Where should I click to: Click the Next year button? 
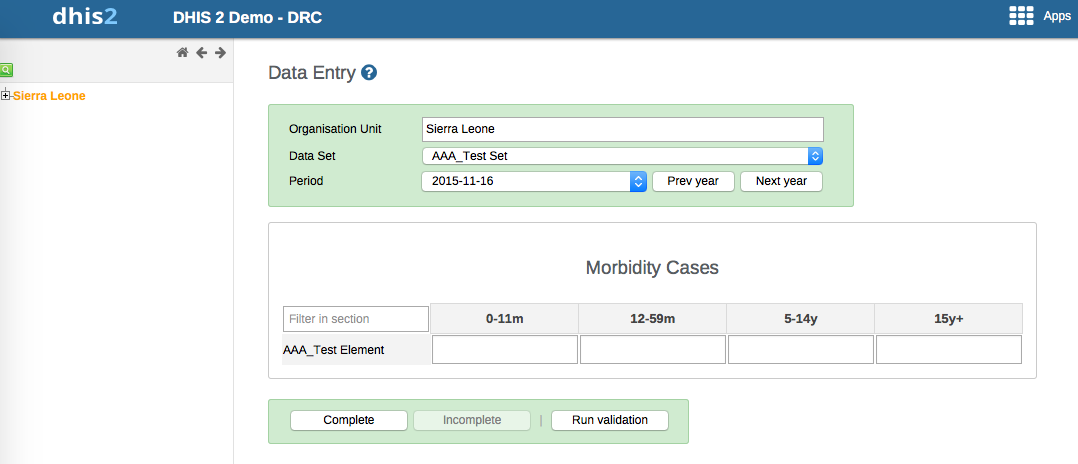point(781,181)
